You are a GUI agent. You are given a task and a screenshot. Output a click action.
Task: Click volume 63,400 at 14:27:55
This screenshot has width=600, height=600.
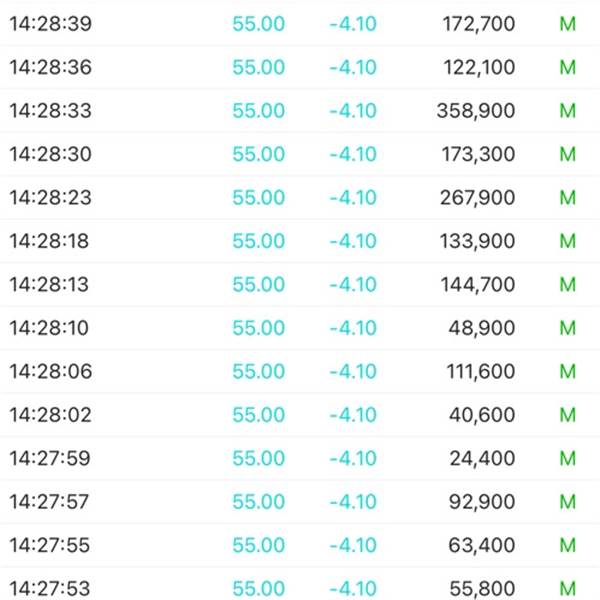coord(481,545)
